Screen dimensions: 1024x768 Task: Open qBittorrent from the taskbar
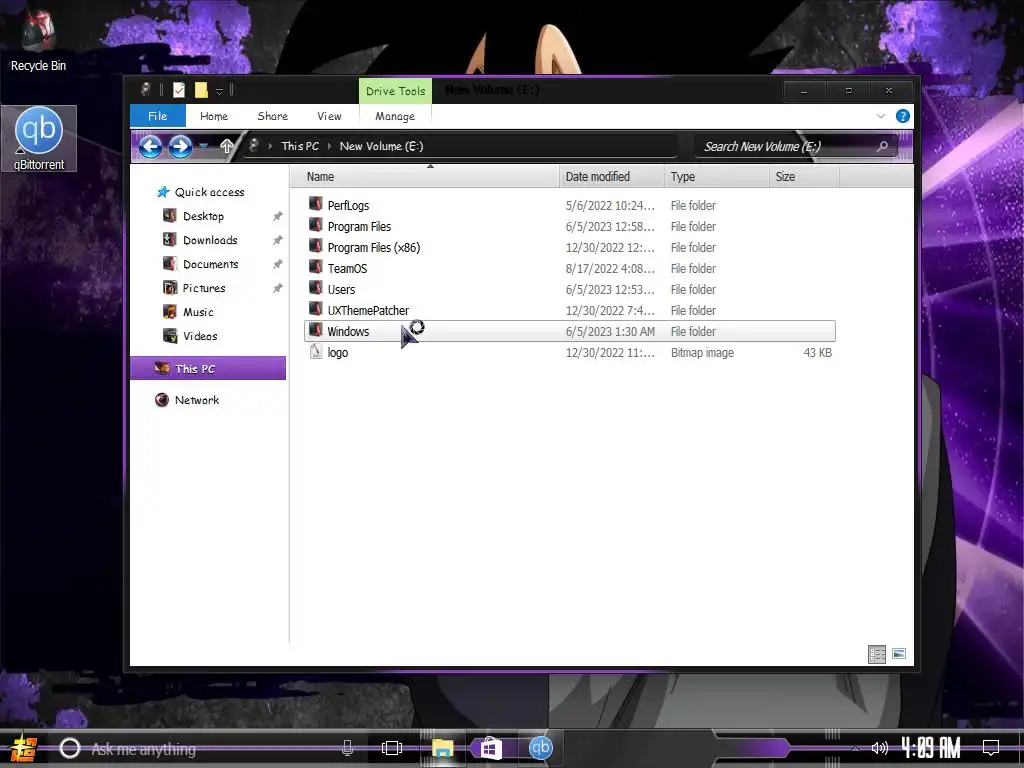pyautogui.click(x=541, y=748)
